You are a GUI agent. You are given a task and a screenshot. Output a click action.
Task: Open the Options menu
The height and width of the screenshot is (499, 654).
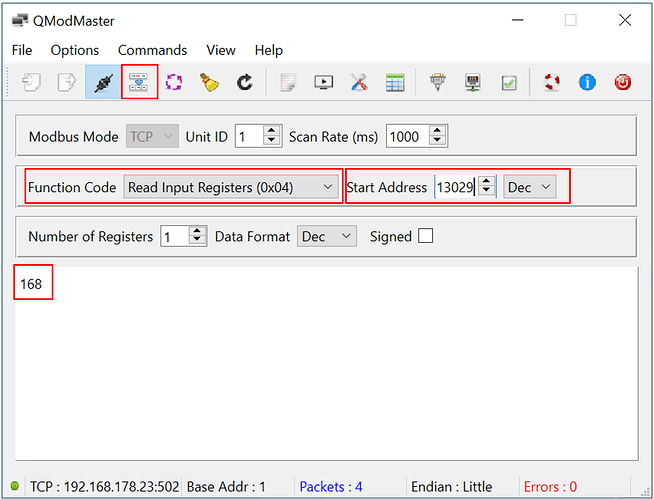[x=75, y=50]
